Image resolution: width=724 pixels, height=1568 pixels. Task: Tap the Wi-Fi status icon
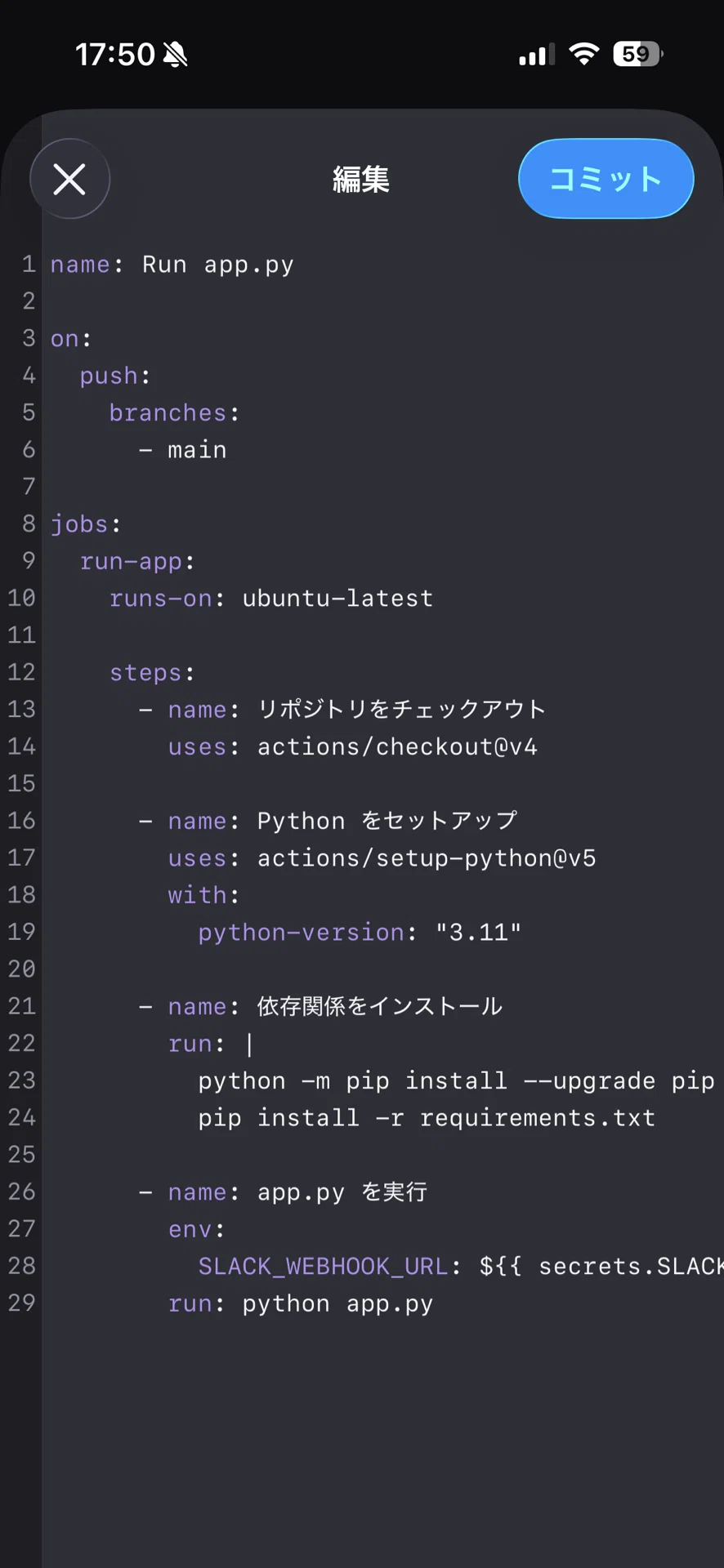(x=583, y=54)
